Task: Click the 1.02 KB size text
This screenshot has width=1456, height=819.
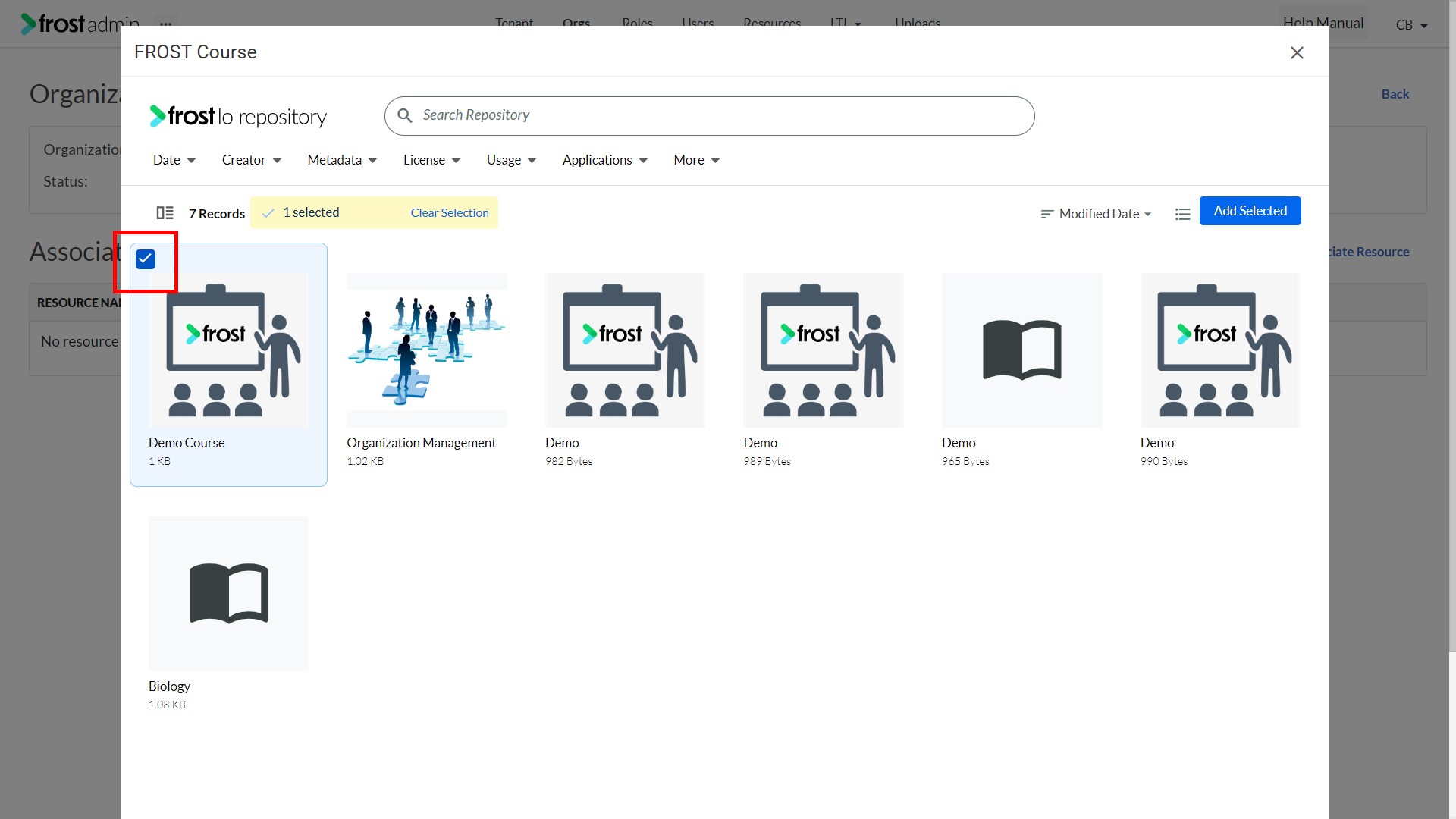Action: [365, 461]
